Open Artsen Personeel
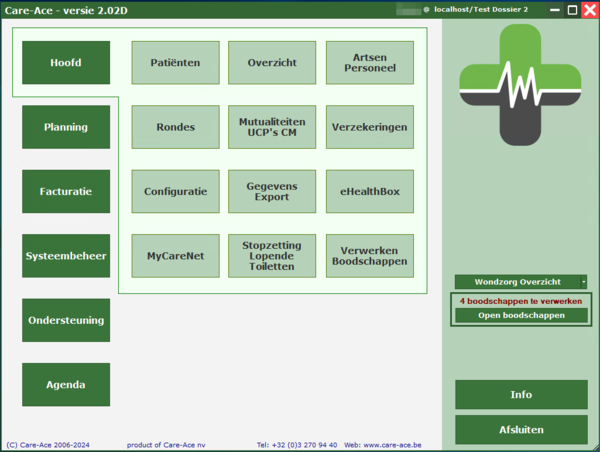The height and width of the screenshot is (452, 600). (369, 63)
